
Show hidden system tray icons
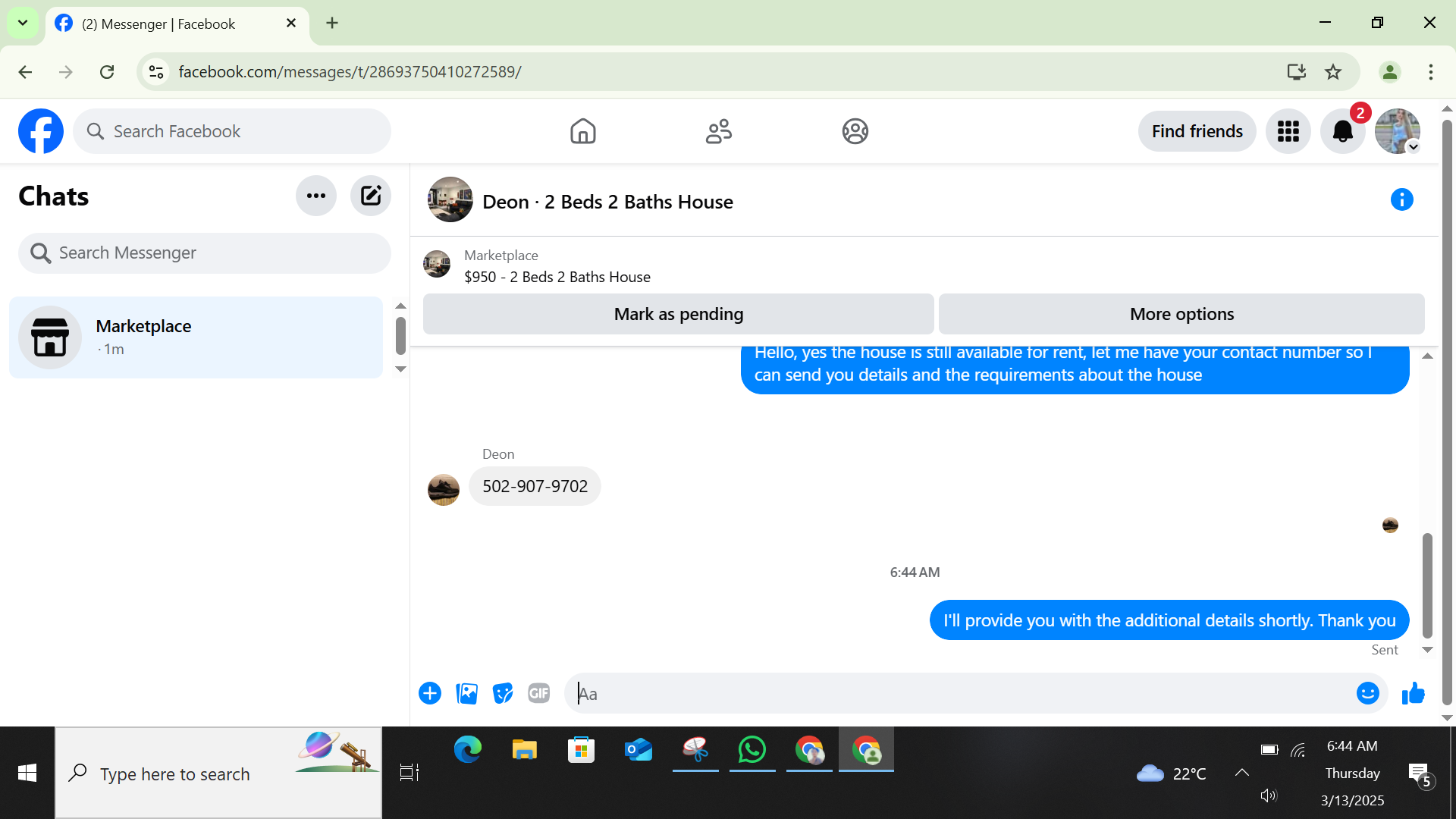click(1241, 773)
